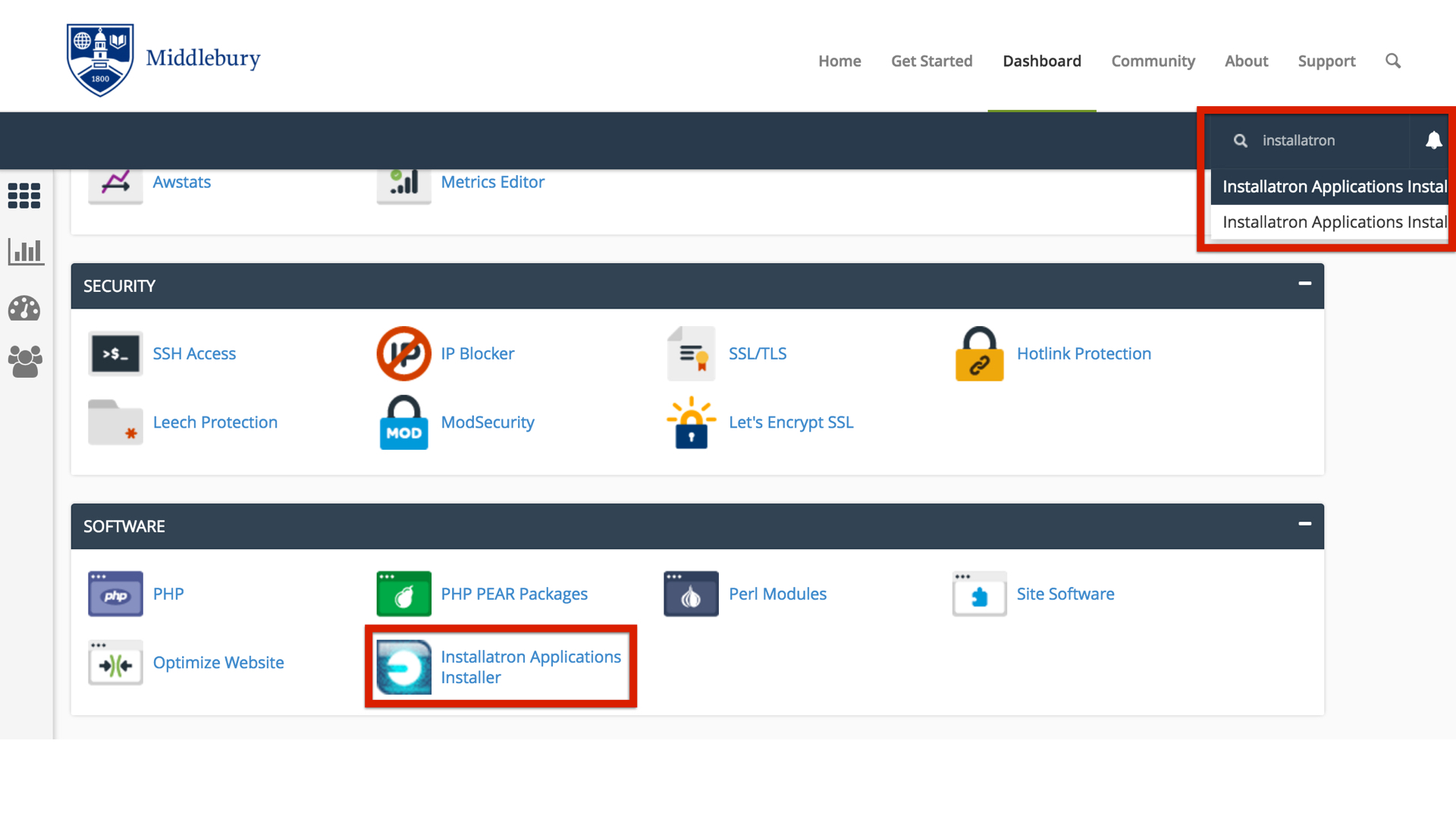The image size is (1456, 819).
Task: Click the sidebar dashboard gauge icon
Action: click(x=24, y=309)
